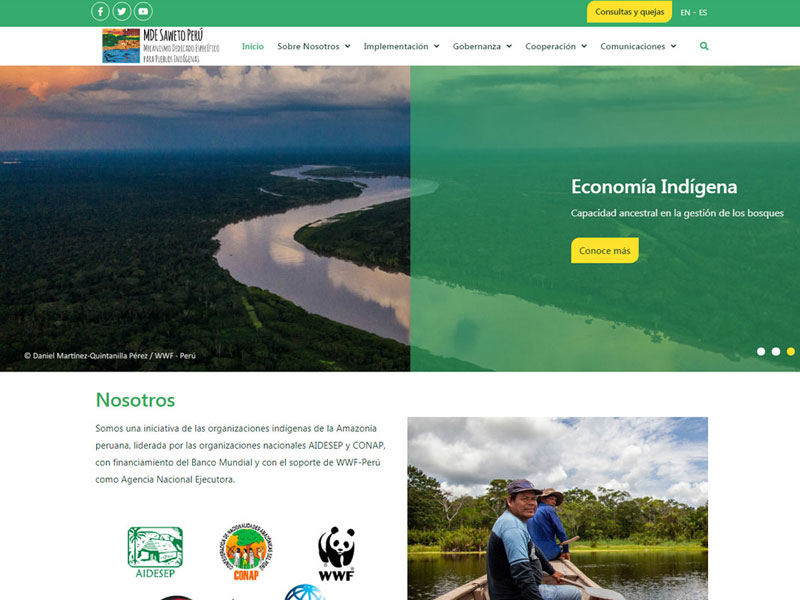Click the WWF panda logo

pyautogui.click(x=336, y=554)
